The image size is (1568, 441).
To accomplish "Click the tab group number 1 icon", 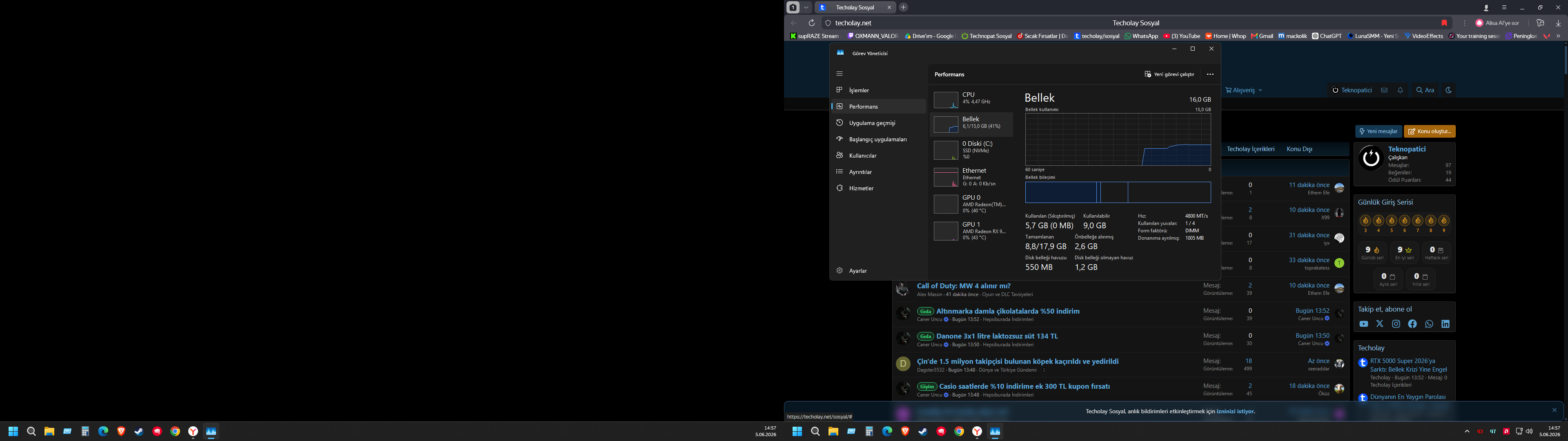I will coord(793,7).
